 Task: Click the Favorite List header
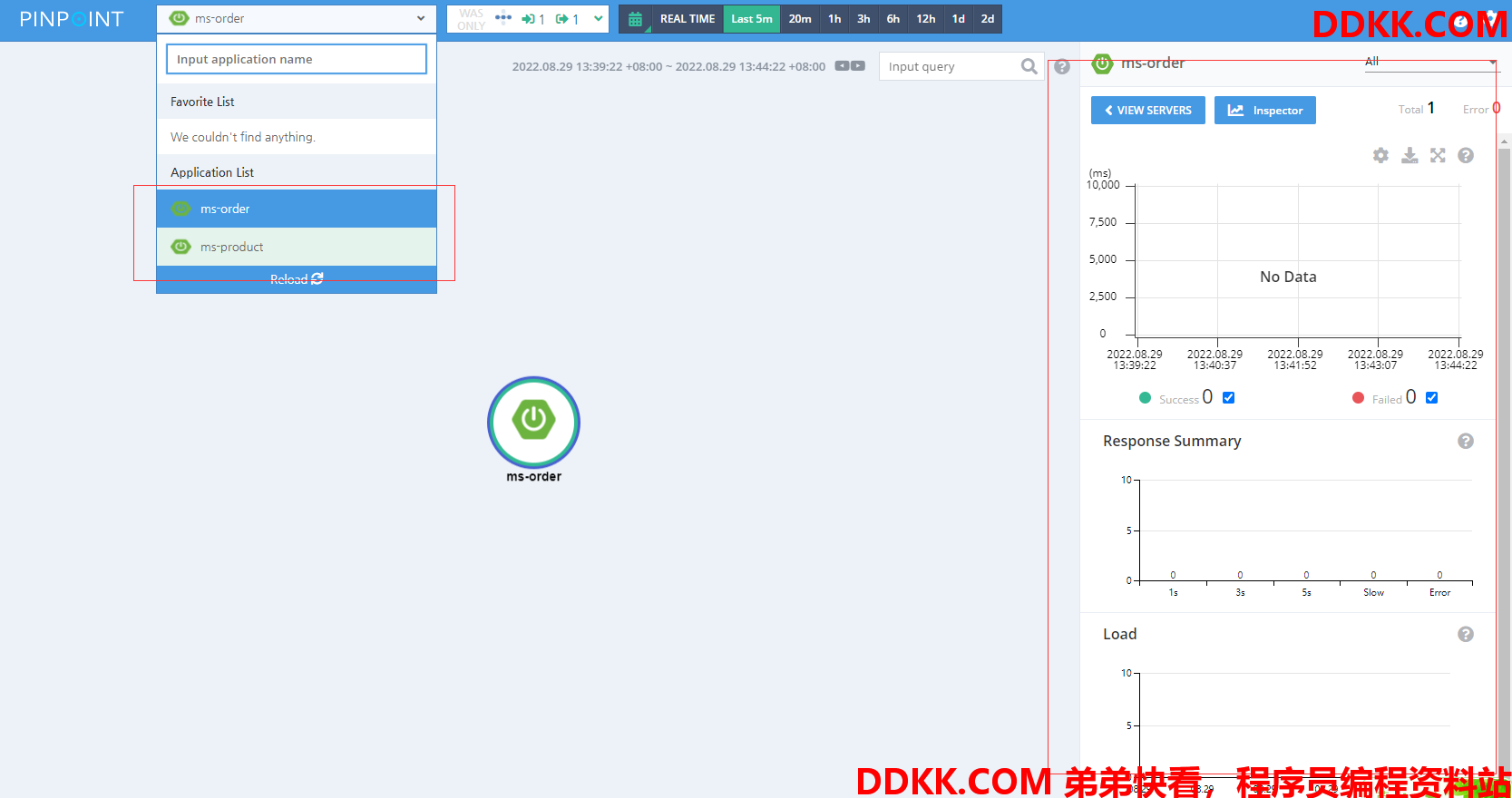(x=297, y=102)
